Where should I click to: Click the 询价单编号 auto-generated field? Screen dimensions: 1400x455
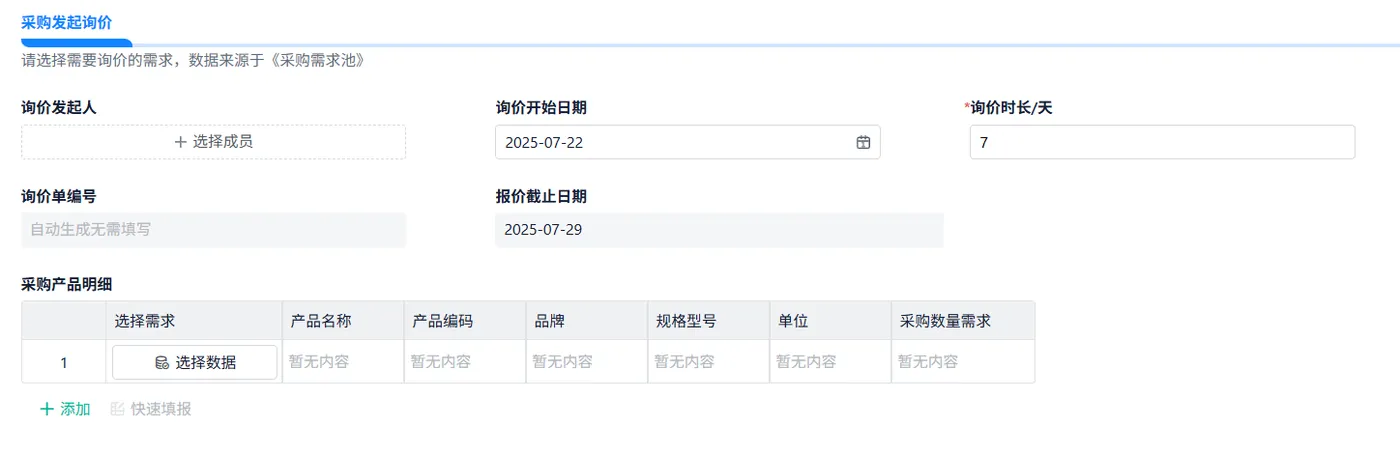pos(213,230)
